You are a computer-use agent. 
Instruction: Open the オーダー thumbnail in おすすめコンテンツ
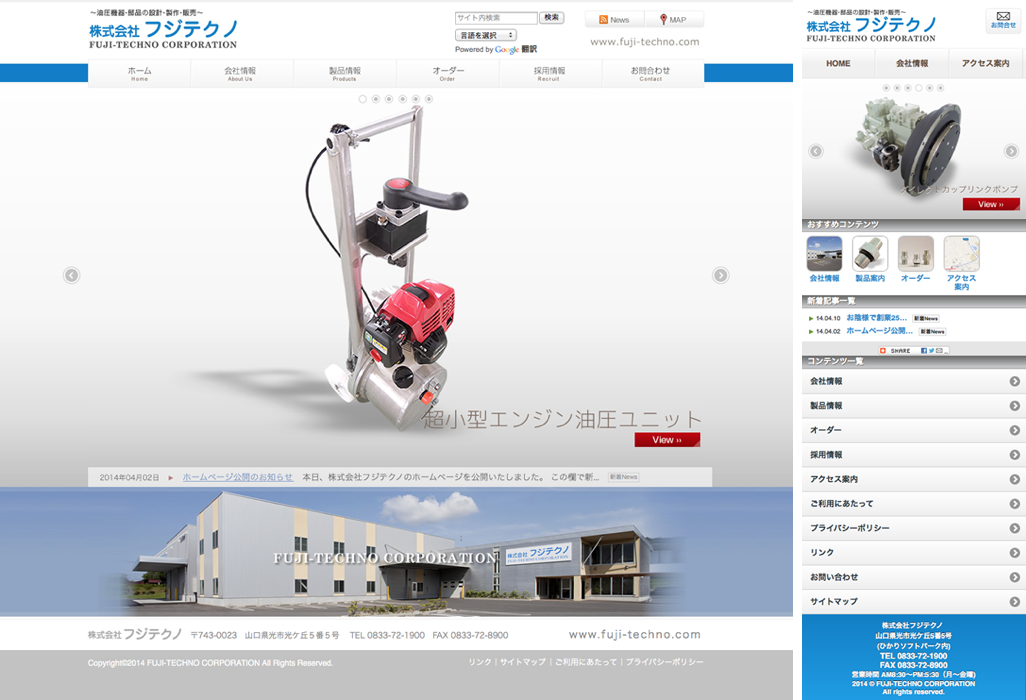[915, 254]
